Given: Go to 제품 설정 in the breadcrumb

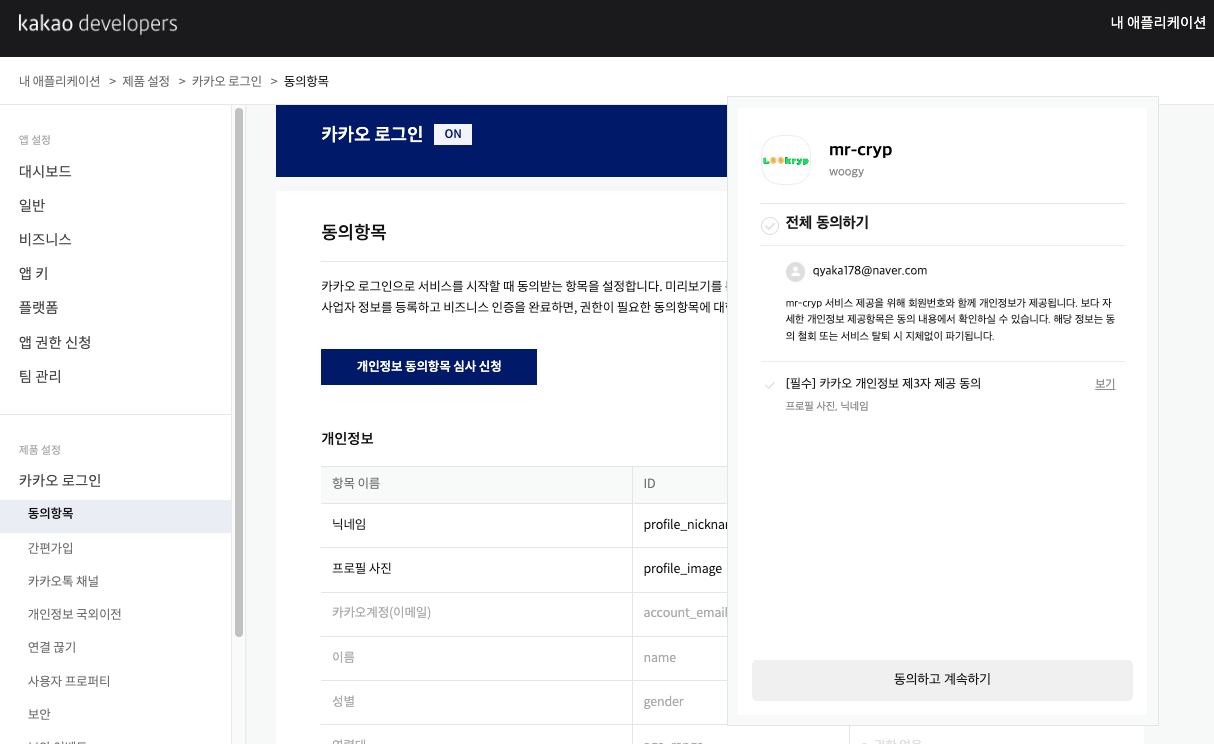Looking at the screenshot, I should pyautogui.click(x=146, y=81).
